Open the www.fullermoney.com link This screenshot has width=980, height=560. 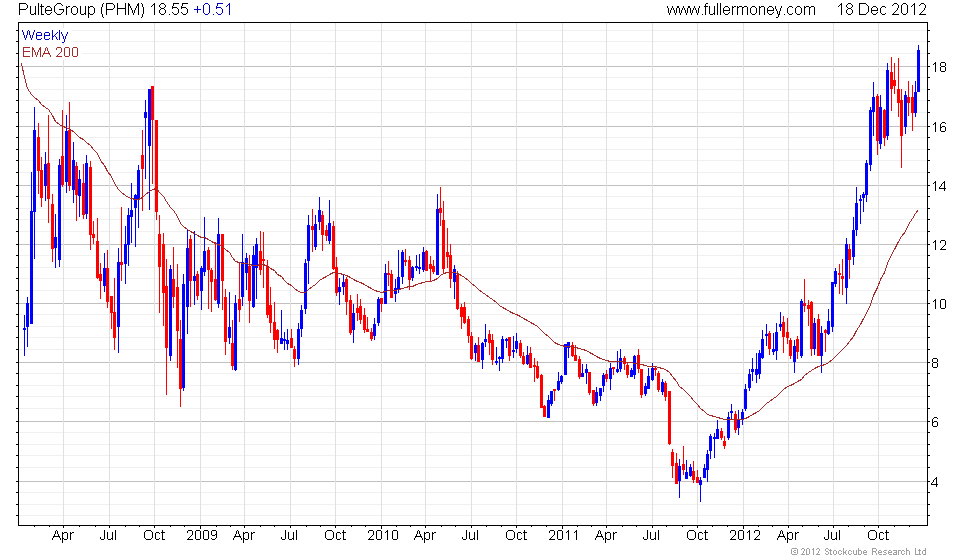tap(741, 9)
